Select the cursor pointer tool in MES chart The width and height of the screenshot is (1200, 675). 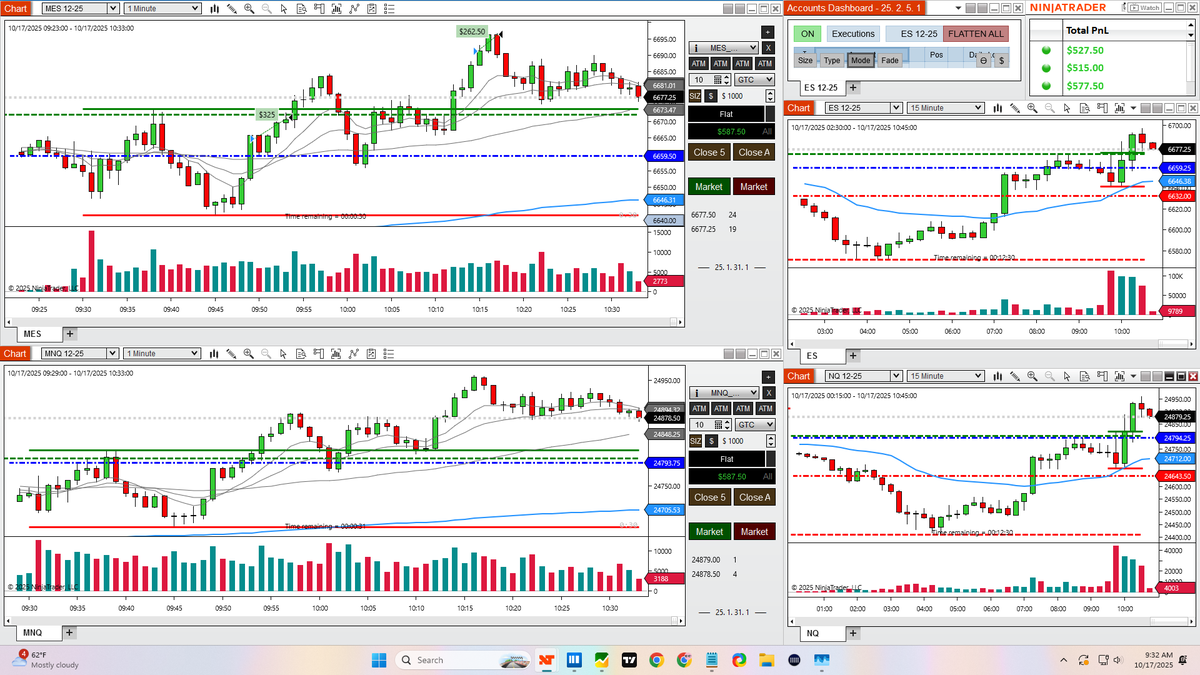coord(284,8)
